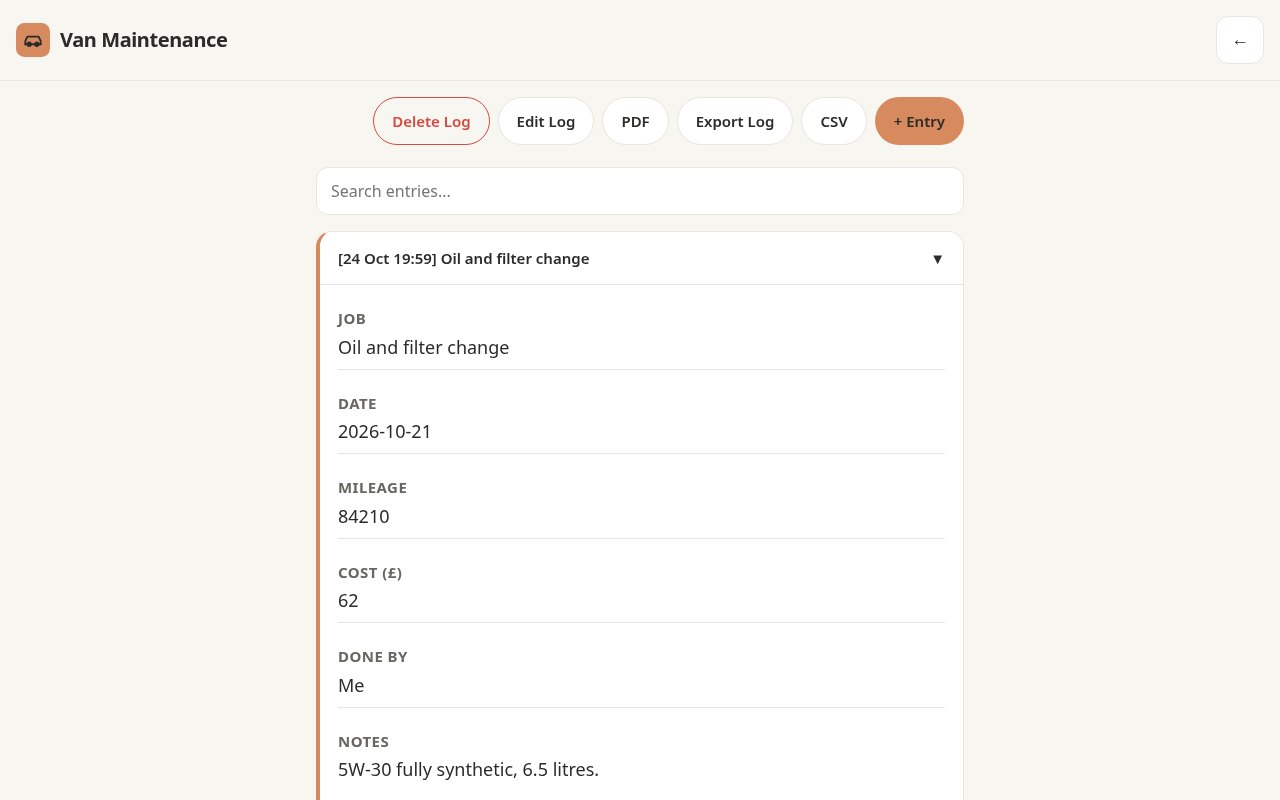Add a new entry with + Entry
This screenshot has width=1280, height=800.
point(919,121)
